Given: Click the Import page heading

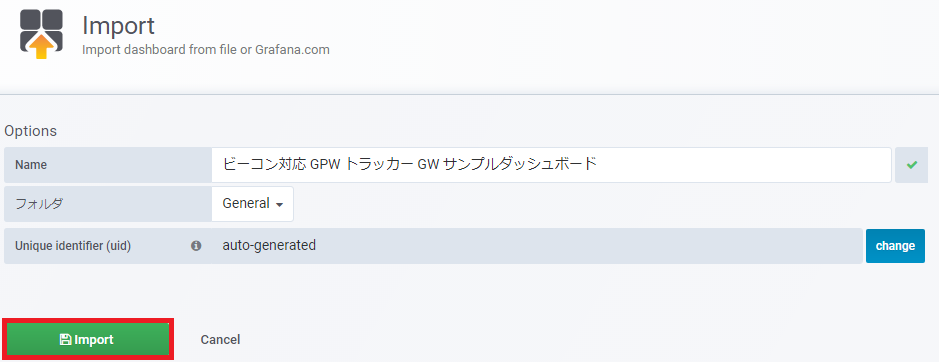Looking at the screenshot, I should pos(119,26).
